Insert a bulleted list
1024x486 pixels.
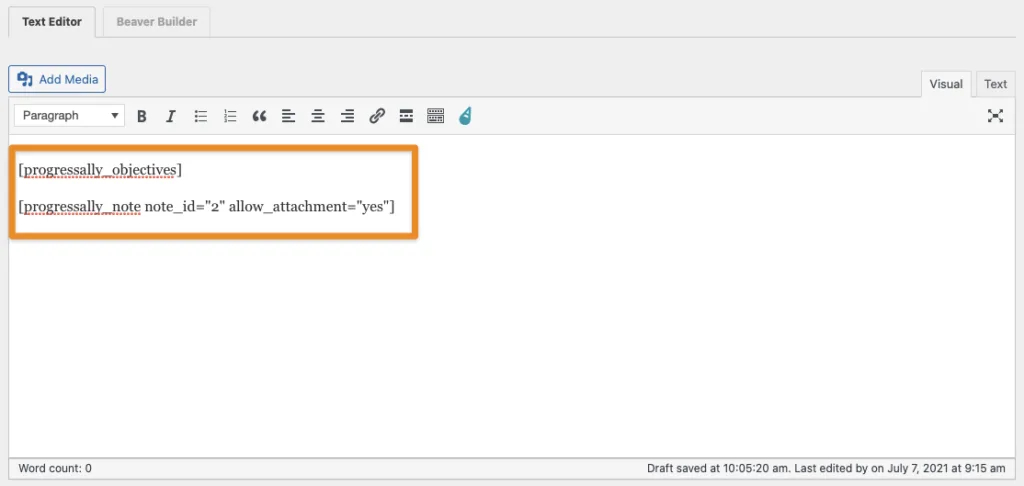pos(200,116)
